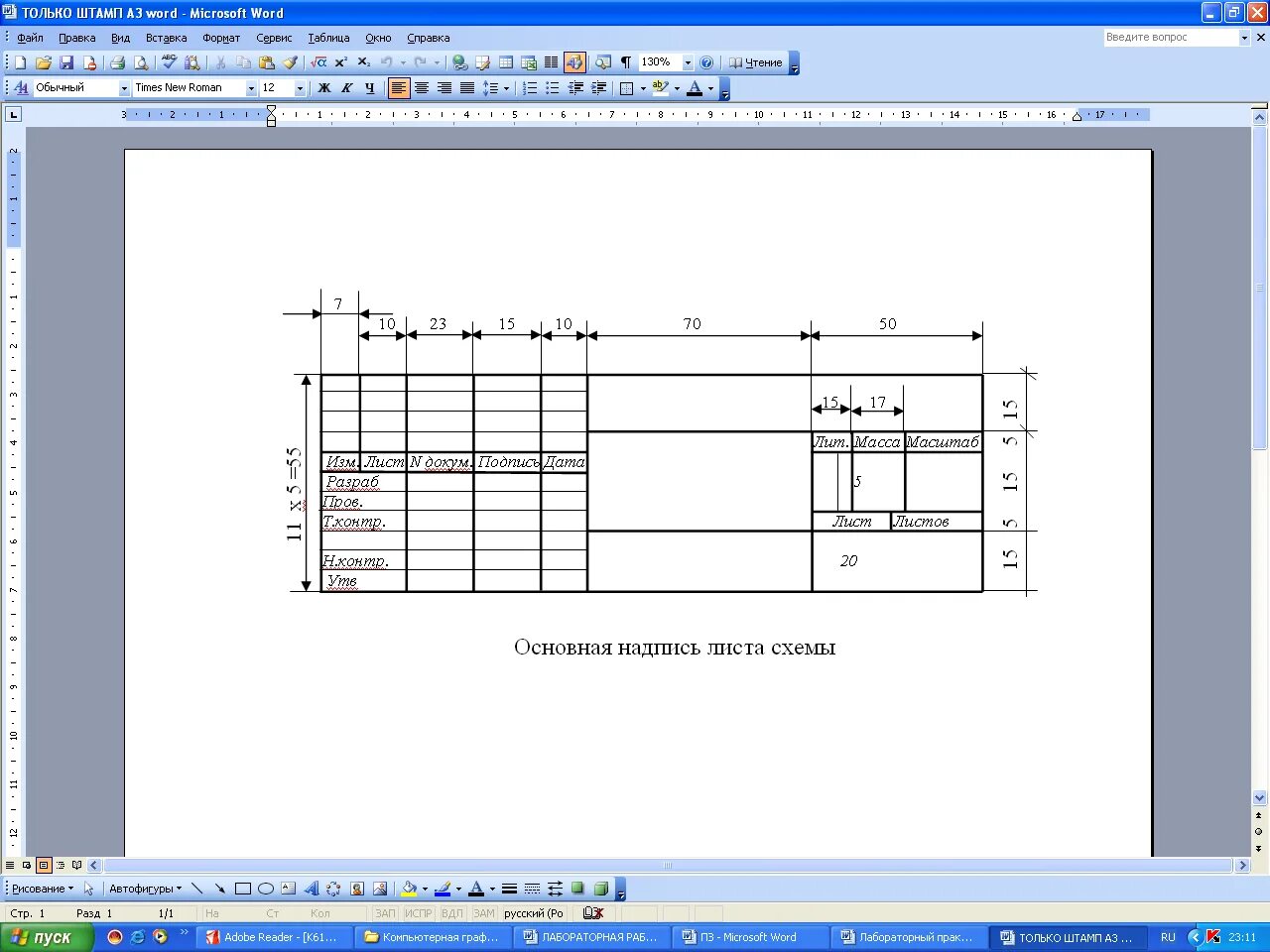Open the zoom 130% dropdown

click(x=688, y=62)
